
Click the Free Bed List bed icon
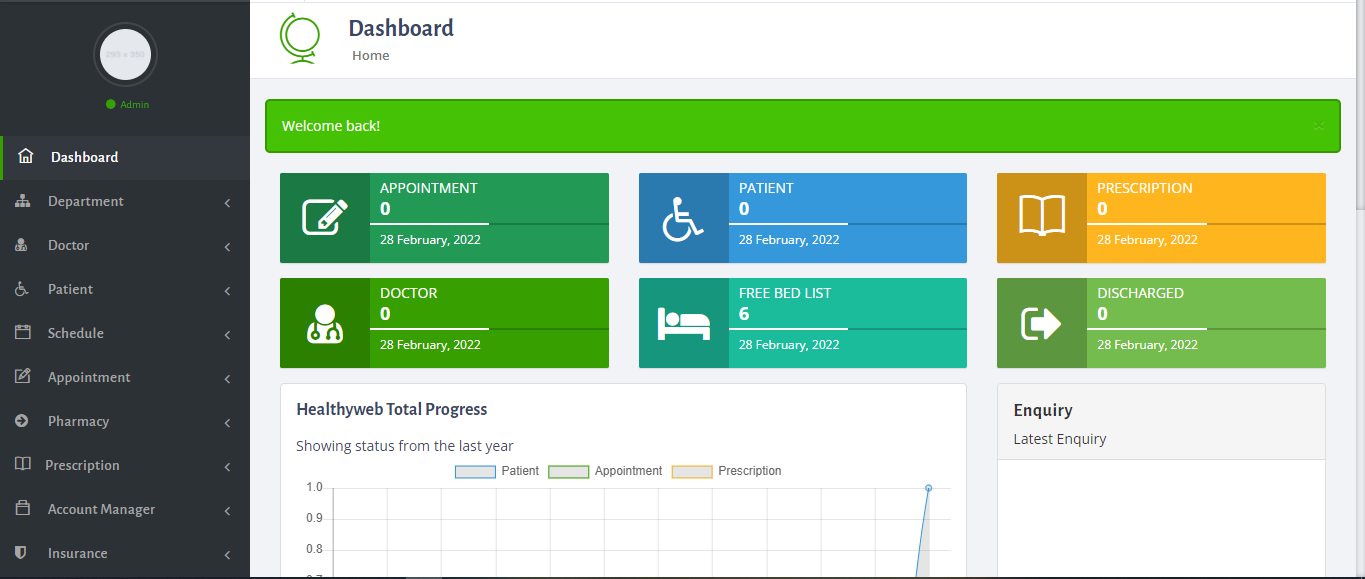point(683,323)
